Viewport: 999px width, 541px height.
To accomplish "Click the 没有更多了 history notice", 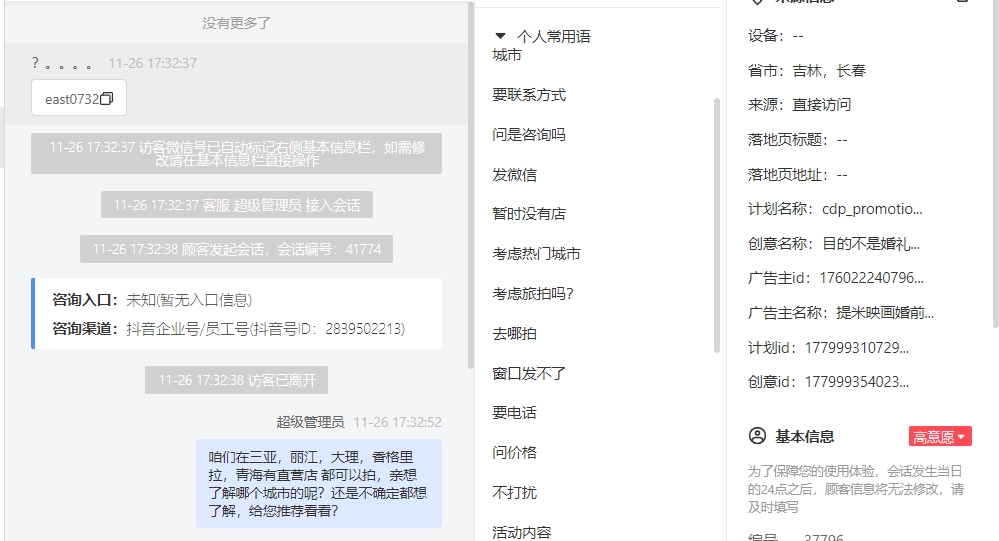I will (x=236, y=23).
